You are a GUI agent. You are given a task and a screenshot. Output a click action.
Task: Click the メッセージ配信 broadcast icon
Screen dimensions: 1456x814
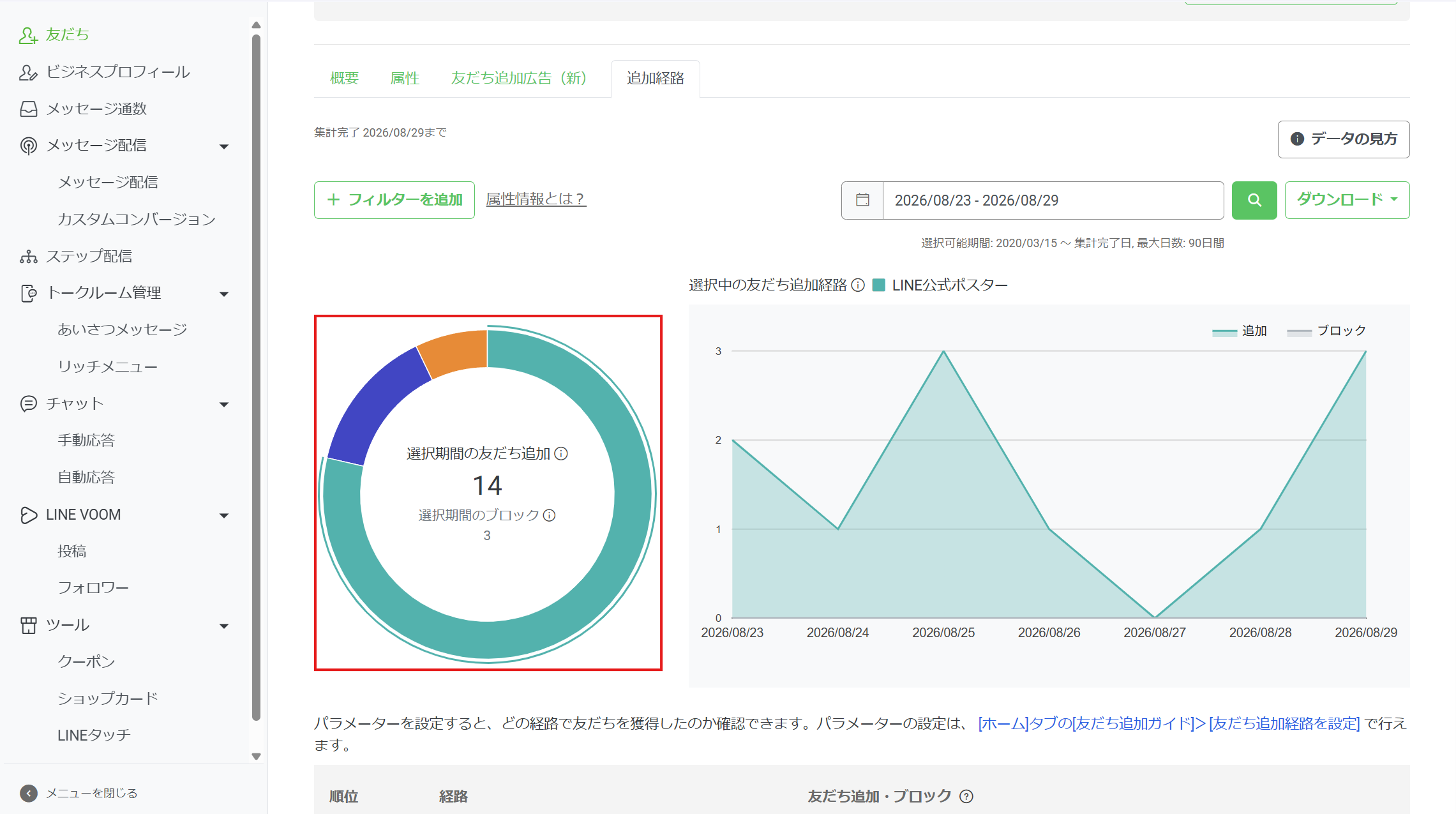[28, 146]
